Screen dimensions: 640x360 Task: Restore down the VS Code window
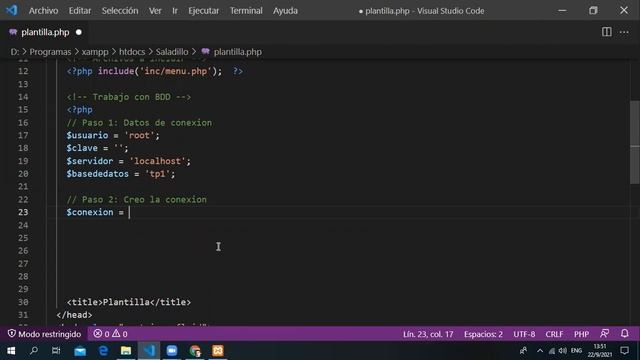[x=593, y=11]
